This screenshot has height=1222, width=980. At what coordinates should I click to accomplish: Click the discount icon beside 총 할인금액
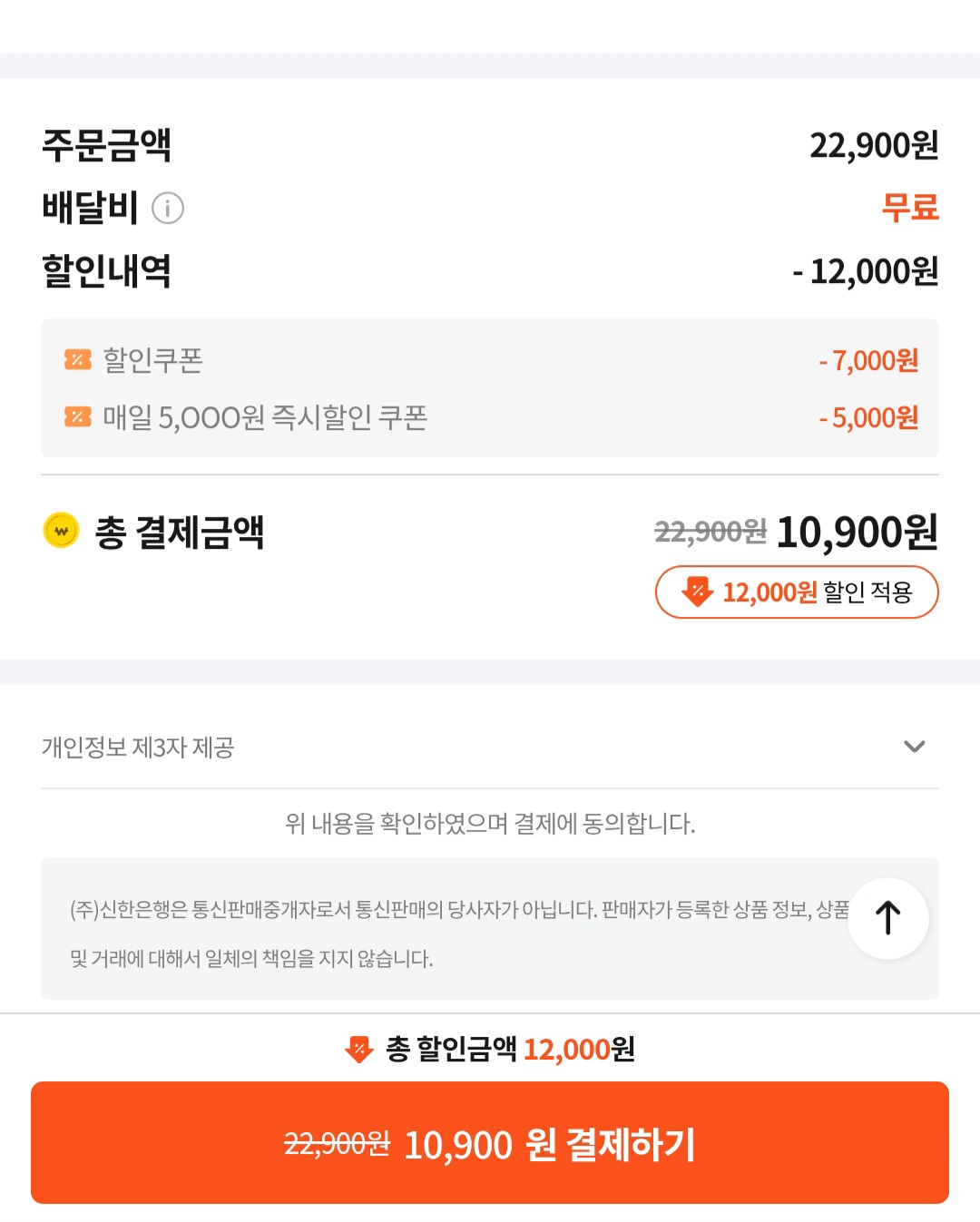click(x=359, y=1050)
